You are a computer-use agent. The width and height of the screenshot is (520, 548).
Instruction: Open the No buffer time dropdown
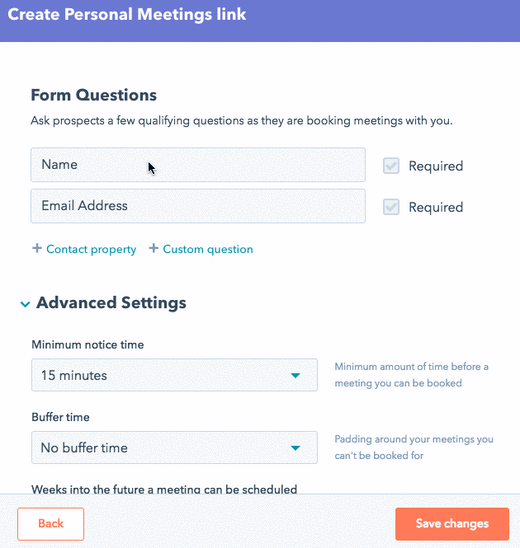(174, 448)
